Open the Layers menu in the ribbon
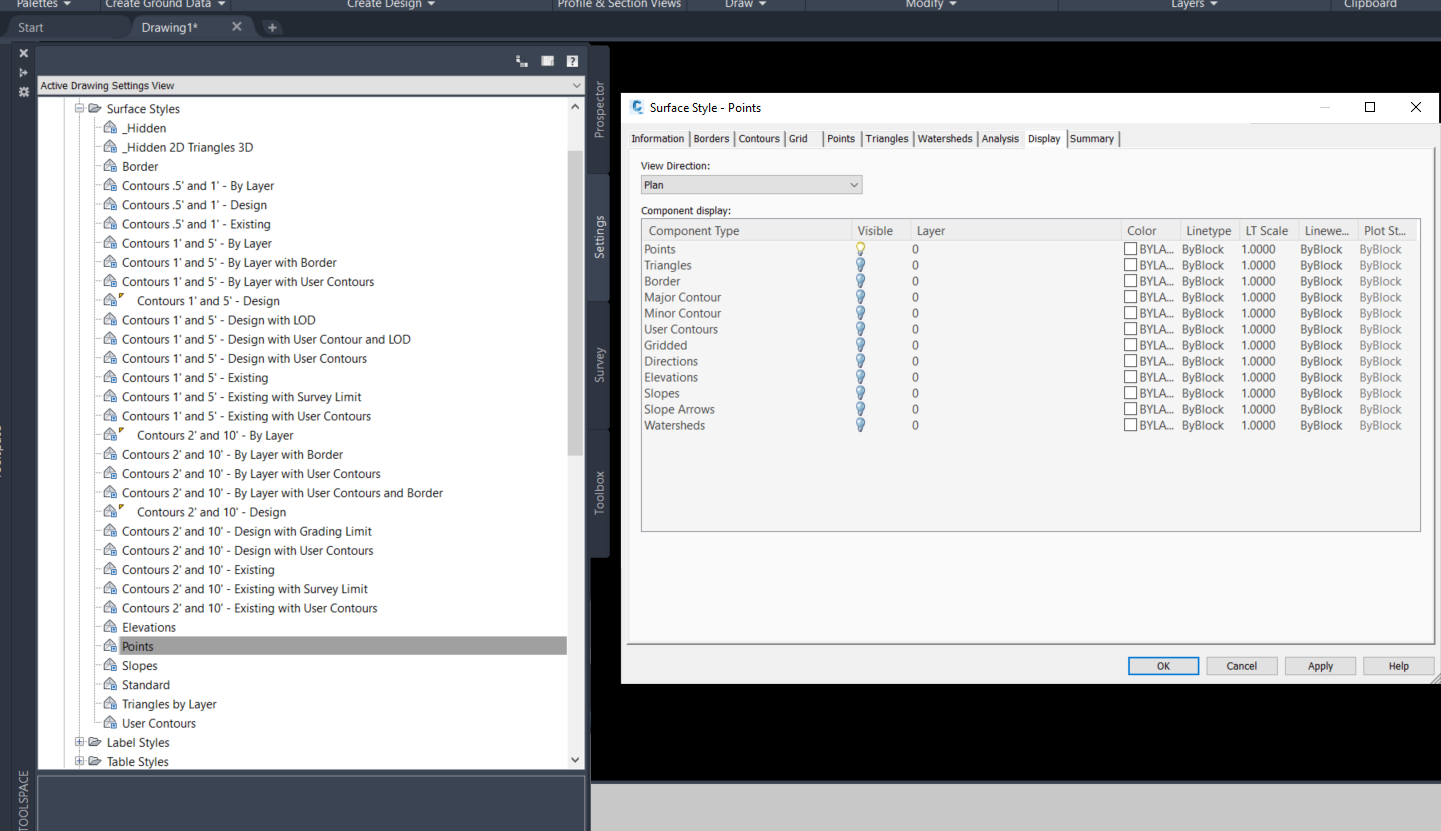Screen dimensions: 1441x831 point(1193,4)
